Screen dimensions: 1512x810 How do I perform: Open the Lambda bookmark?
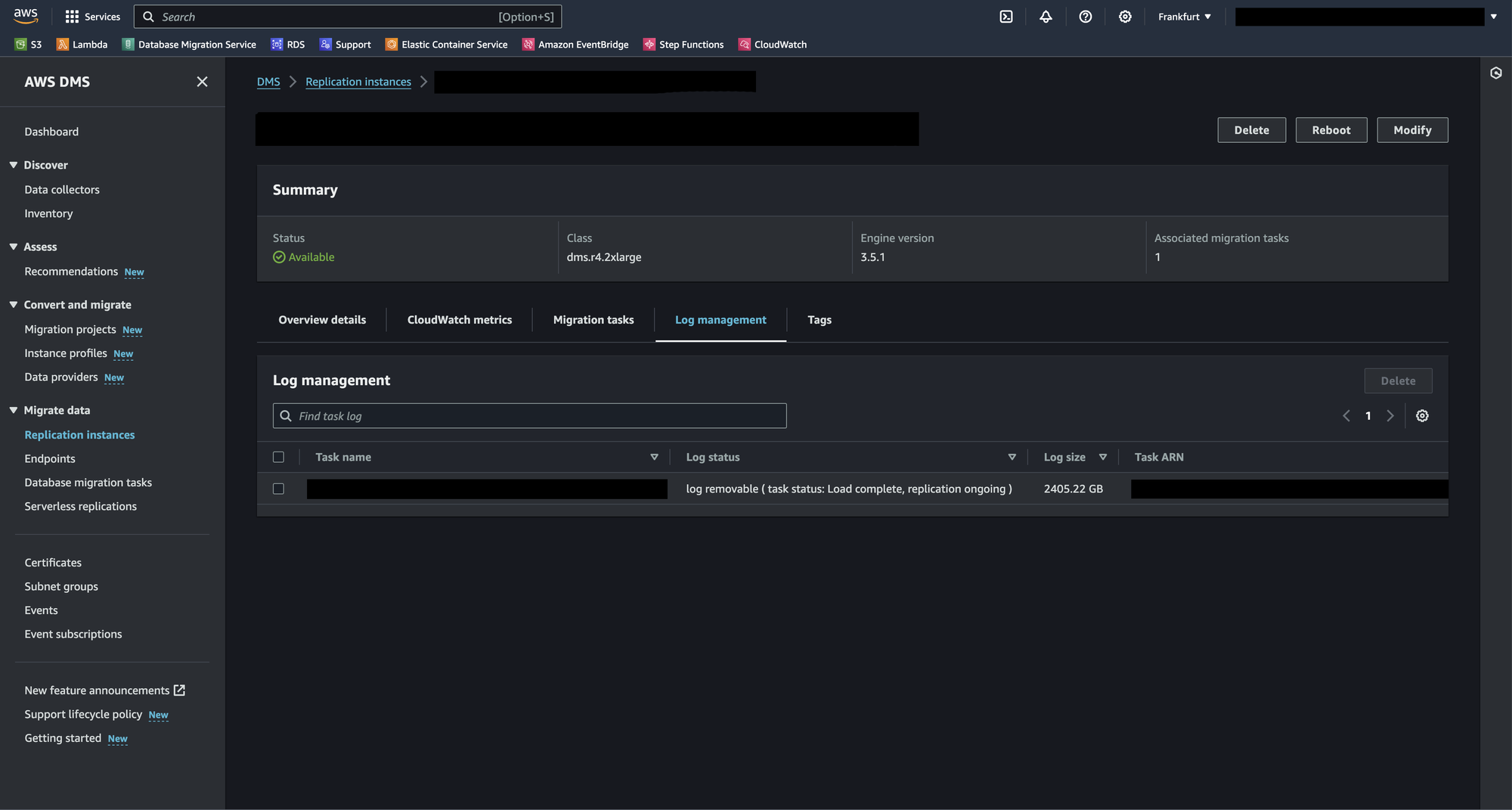(x=82, y=45)
